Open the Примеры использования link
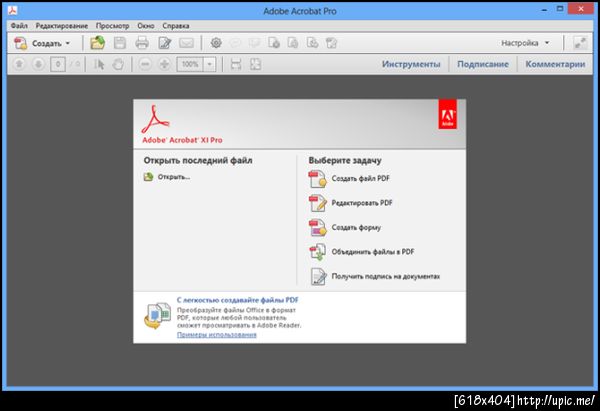Image resolution: width=600 pixels, height=411 pixels. click(x=217, y=335)
